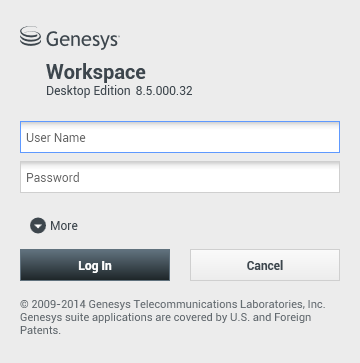Cancel the login dialog
Viewport: 360px width, 363px height.
265,265
